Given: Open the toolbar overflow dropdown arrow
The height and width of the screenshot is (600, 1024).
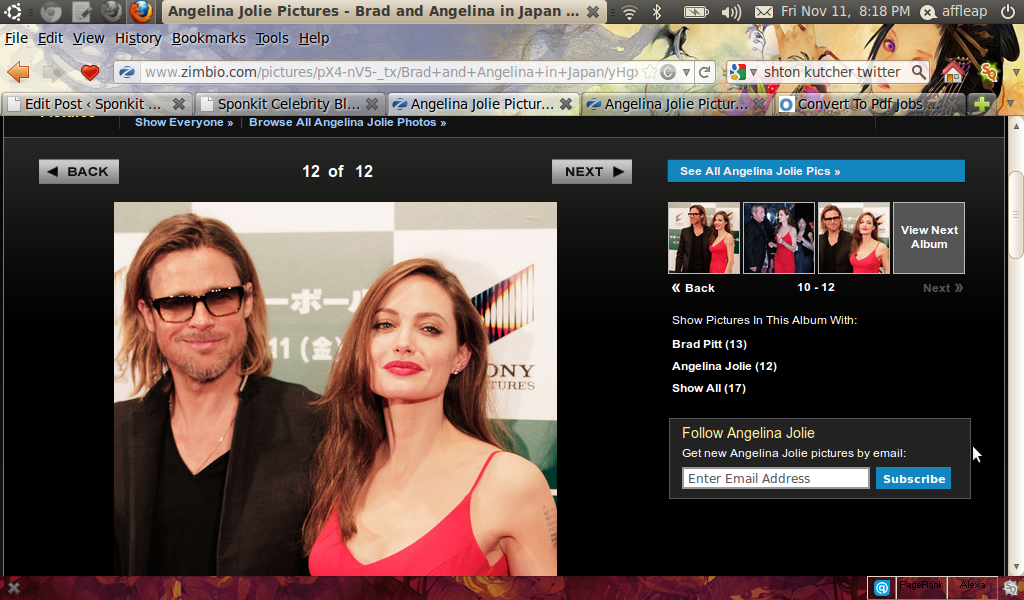Looking at the screenshot, I should click(1016, 72).
